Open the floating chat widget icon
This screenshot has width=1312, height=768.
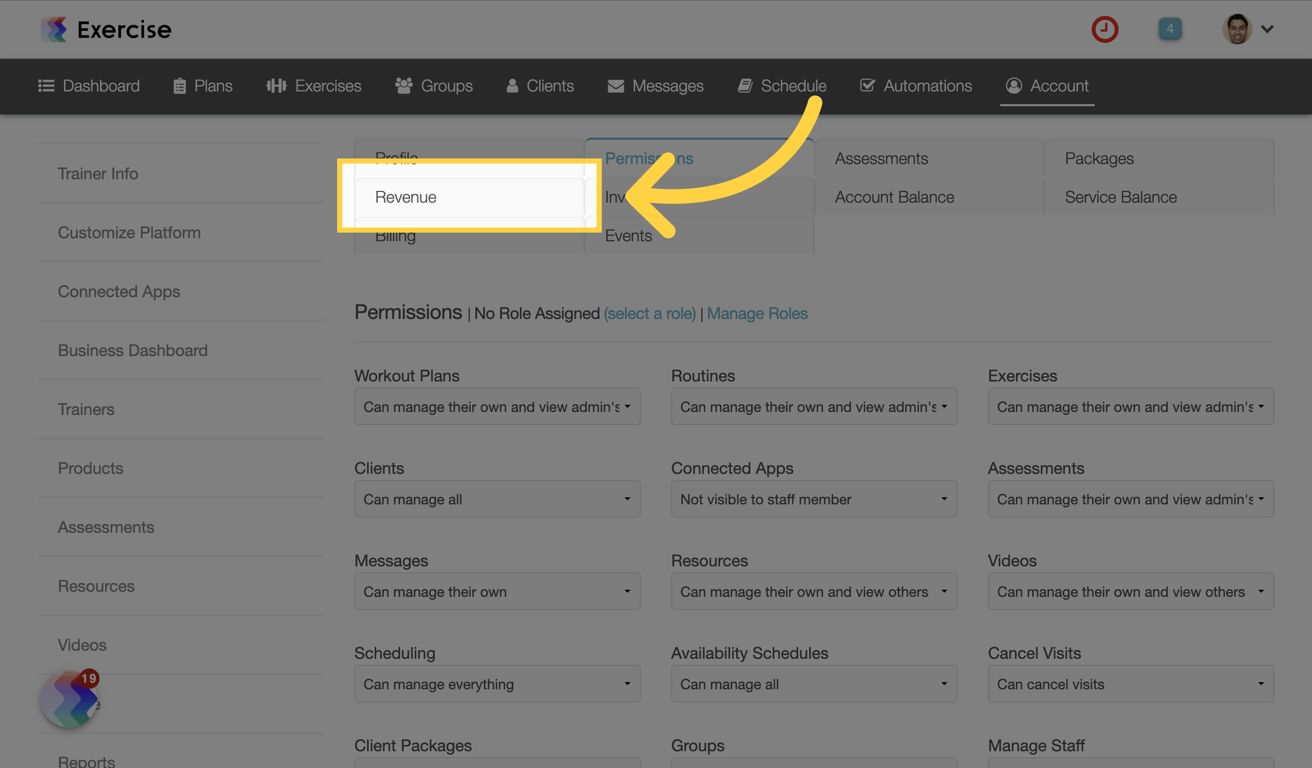(x=69, y=700)
